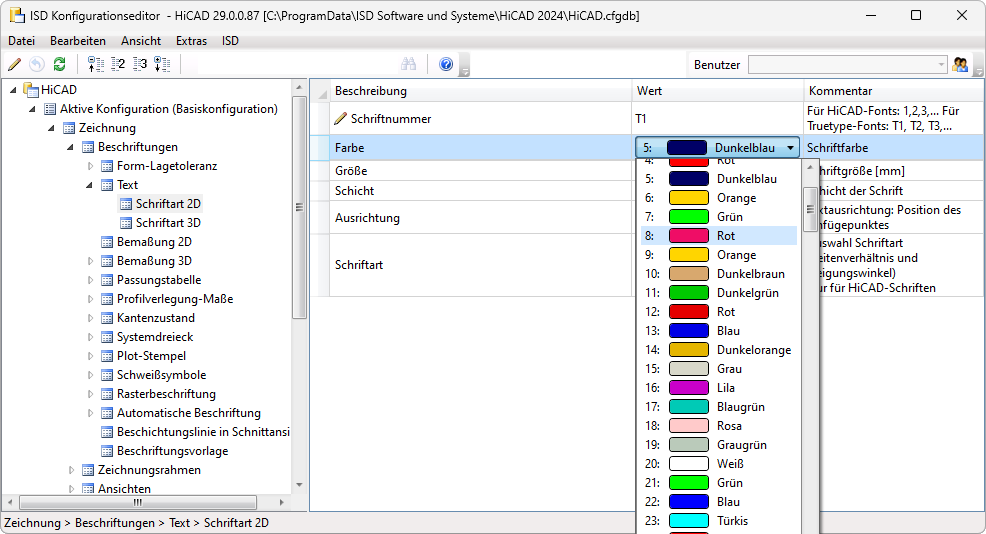Choose color 23 Türkis in list
Screen dimensions: 986x534
click(719, 521)
